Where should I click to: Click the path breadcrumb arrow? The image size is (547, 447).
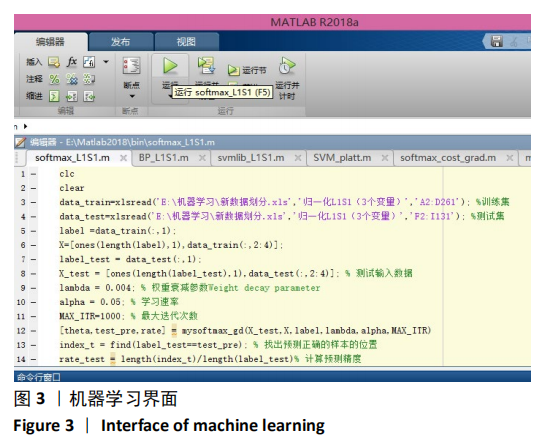tap(25, 126)
